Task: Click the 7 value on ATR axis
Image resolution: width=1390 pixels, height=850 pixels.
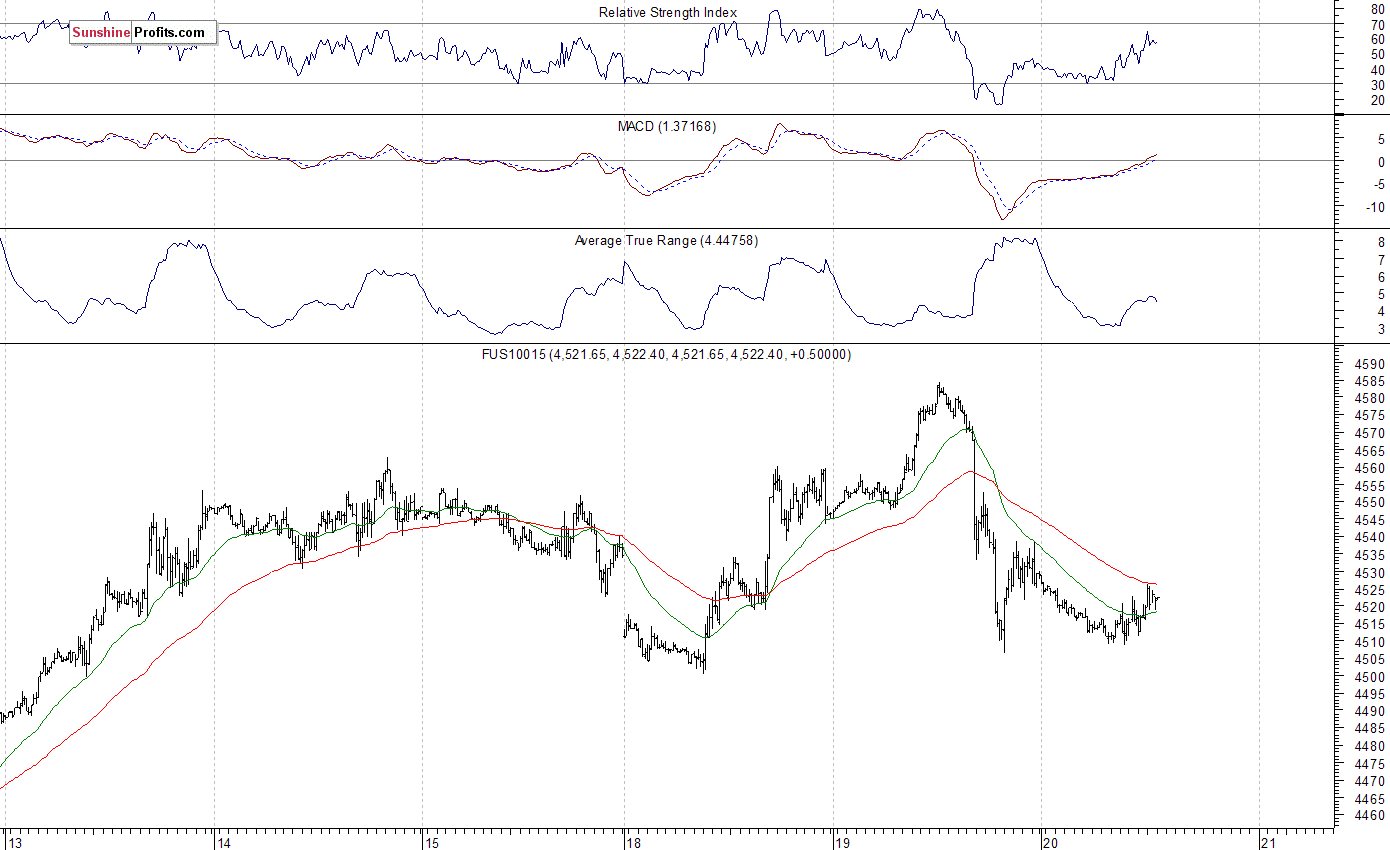Action: click(1382, 259)
